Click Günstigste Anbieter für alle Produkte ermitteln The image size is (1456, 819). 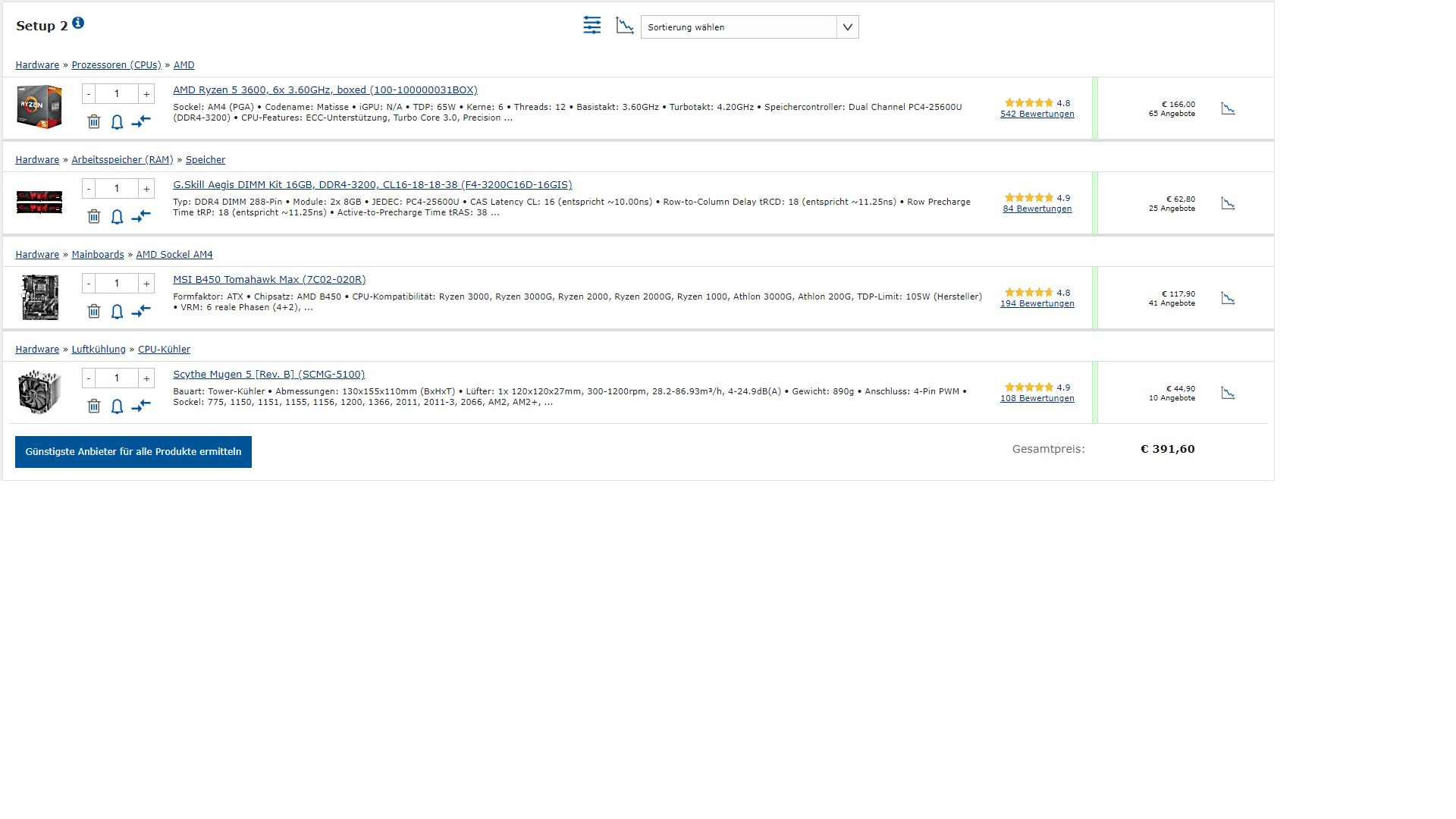point(133,452)
